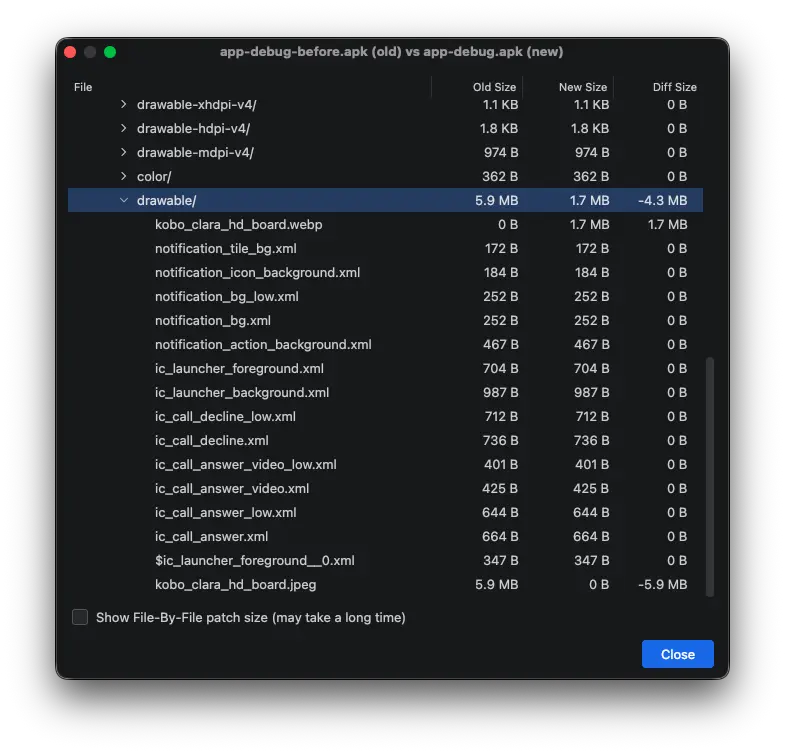785x753 pixels.
Task: Expand the color folder chevron
Action: click(124, 177)
